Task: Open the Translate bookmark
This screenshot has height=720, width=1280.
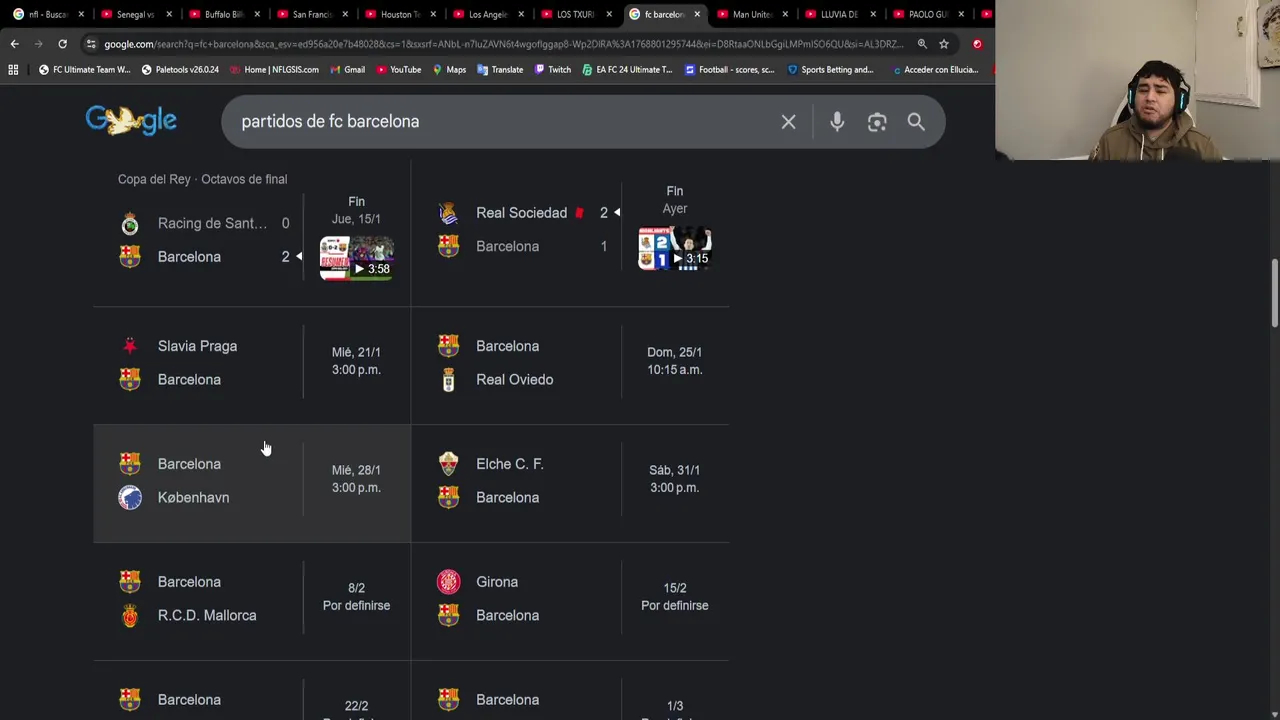Action: [500, 70]
